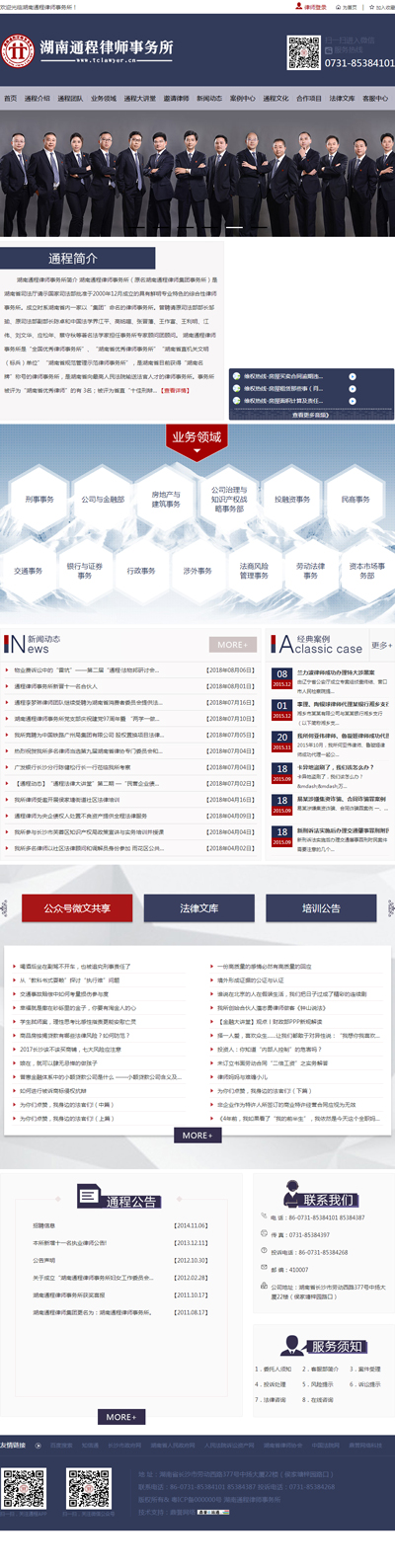Screen dimensions: 395x1568
Task: Select the 民商事务 hexagon
Action: pos(355,500)
